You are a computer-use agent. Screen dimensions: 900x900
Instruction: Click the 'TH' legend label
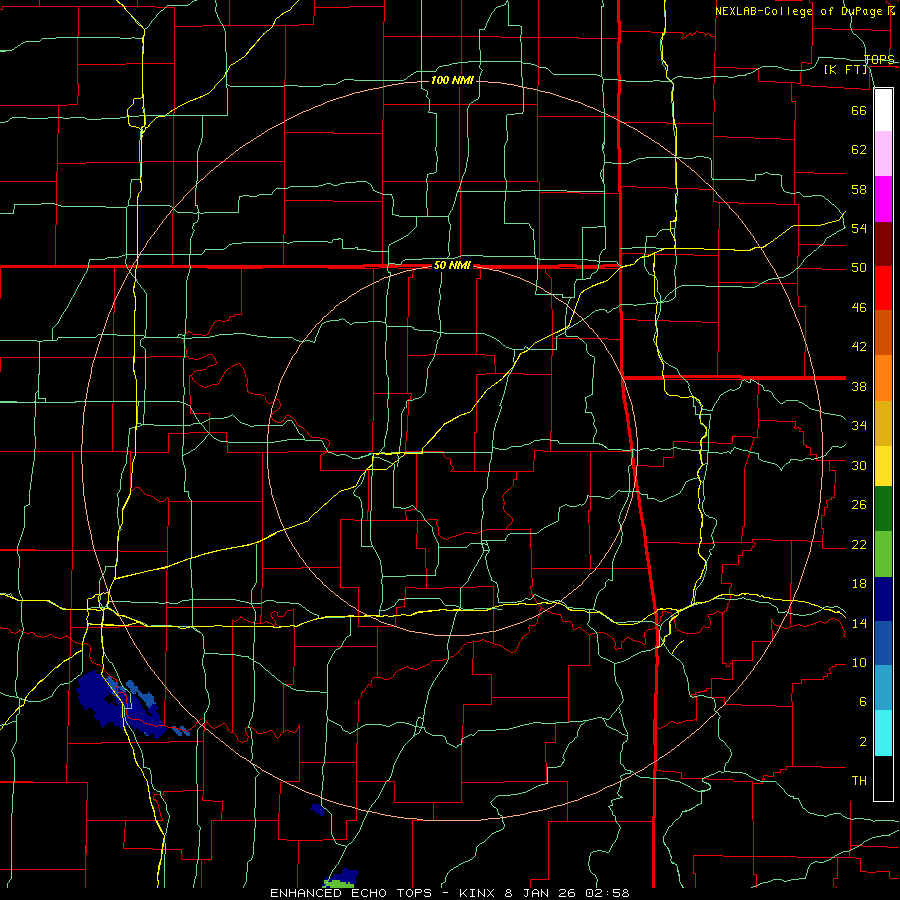859,781
